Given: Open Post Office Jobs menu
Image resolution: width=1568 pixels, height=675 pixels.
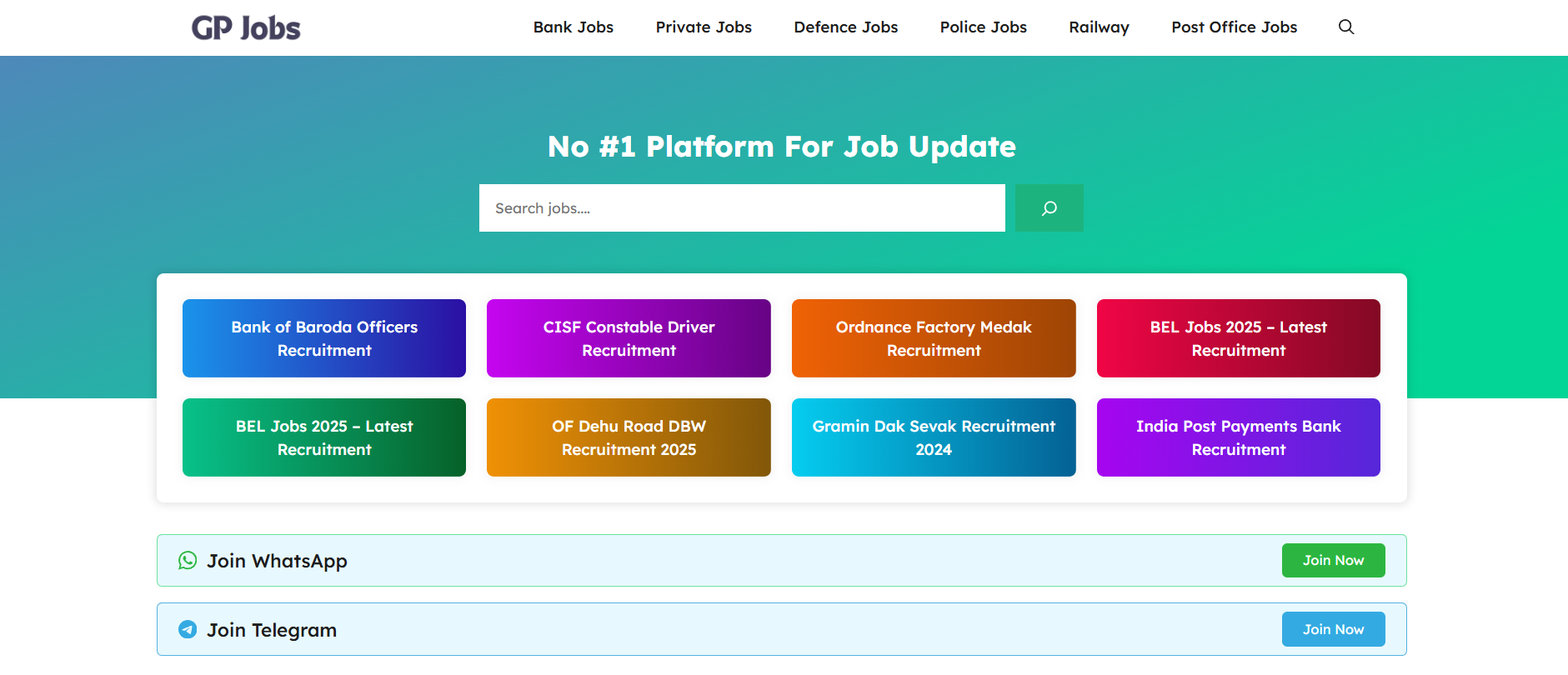Looking at the screenshot, I should pos(1234,27).
